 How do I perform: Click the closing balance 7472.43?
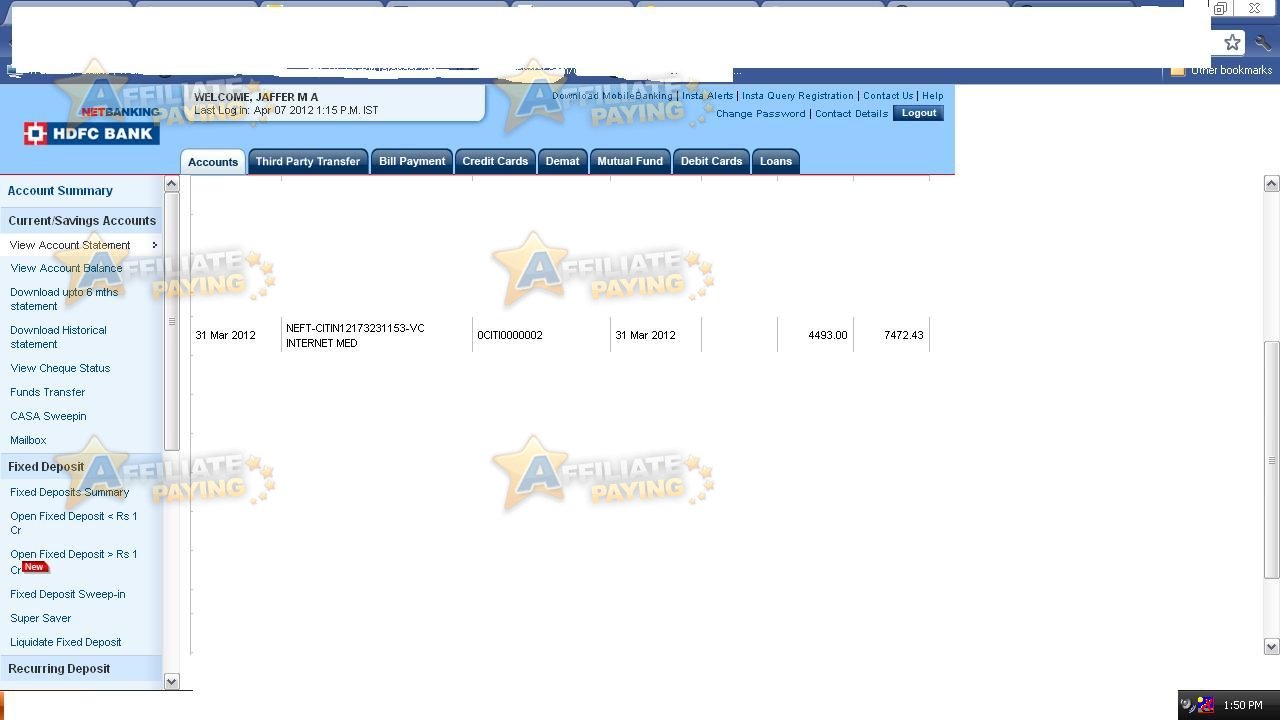click(904, 335)
